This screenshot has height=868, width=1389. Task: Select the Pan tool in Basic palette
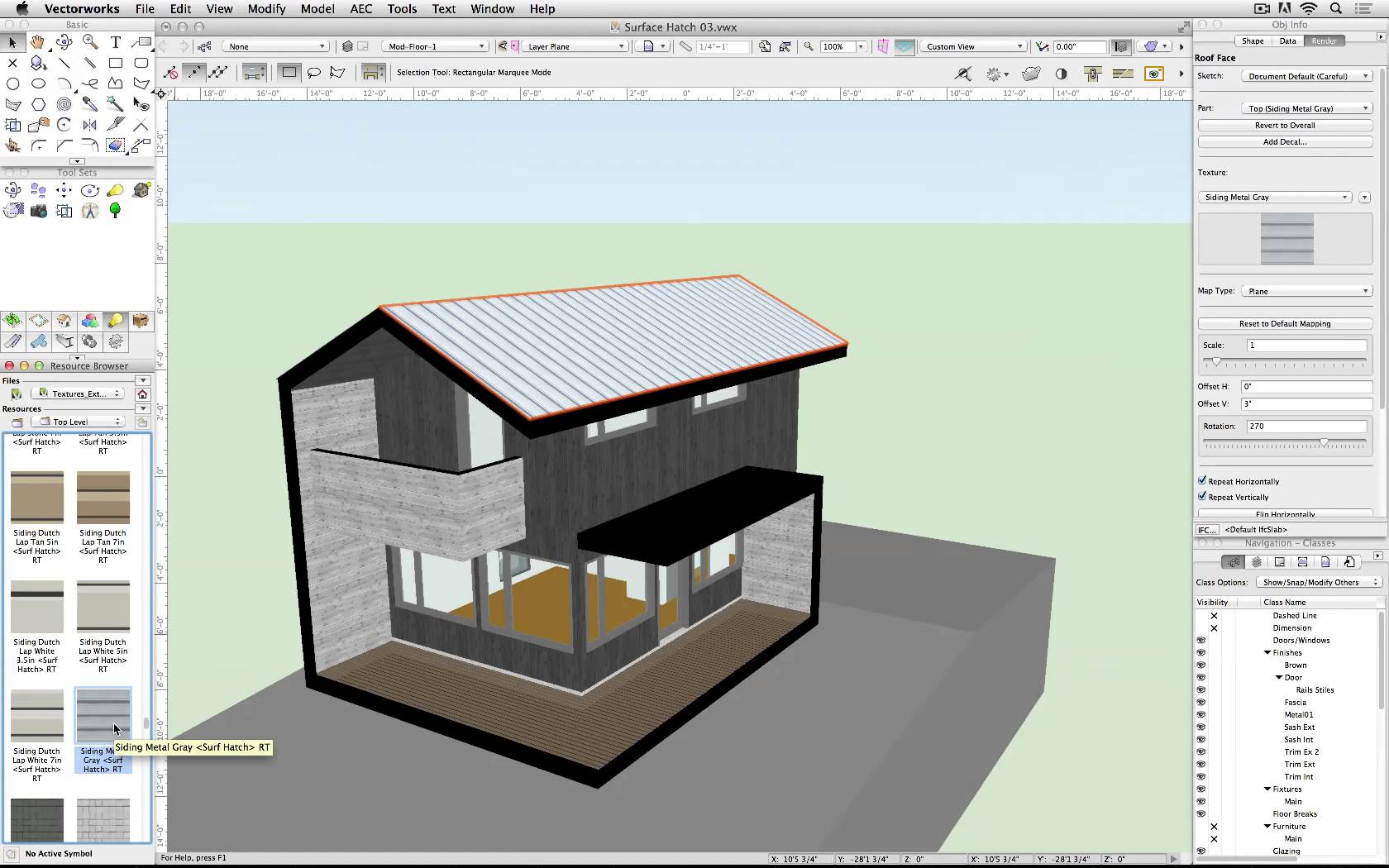tap(38, 42)
